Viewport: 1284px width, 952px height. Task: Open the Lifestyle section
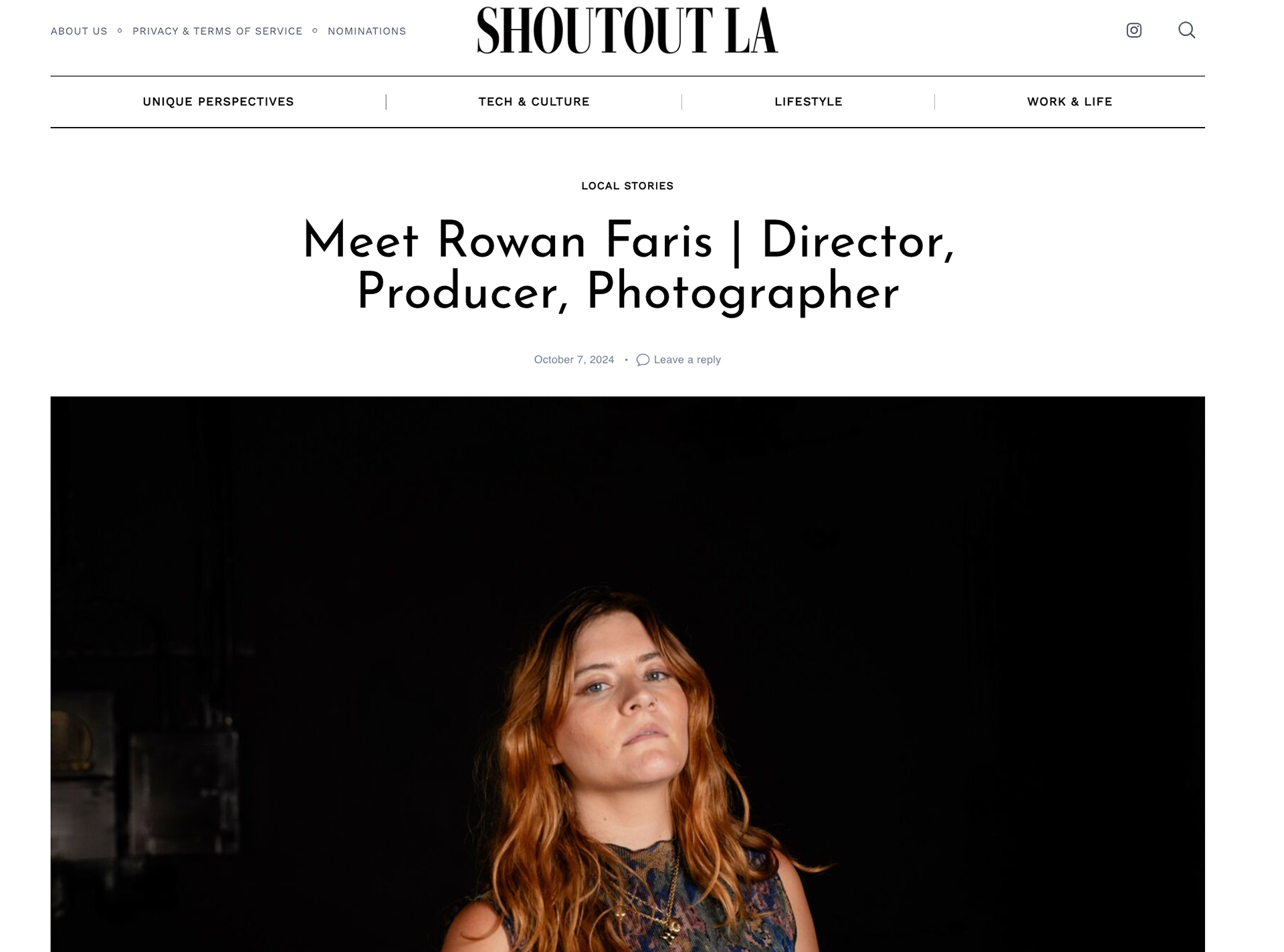coord(809,102)
